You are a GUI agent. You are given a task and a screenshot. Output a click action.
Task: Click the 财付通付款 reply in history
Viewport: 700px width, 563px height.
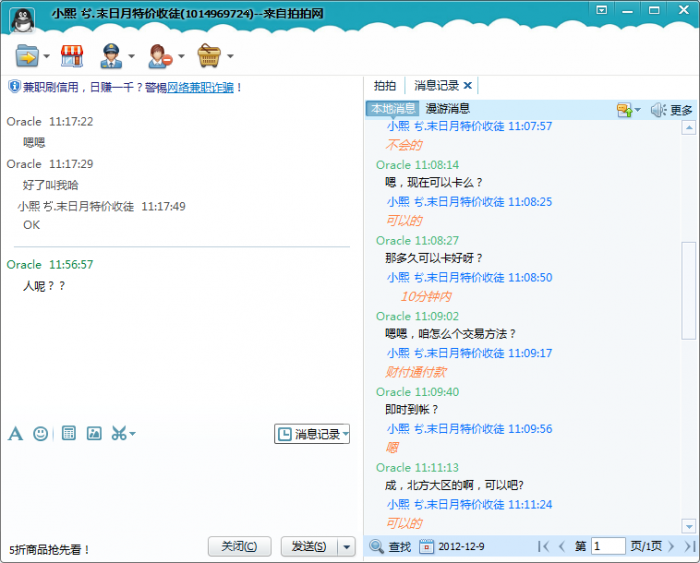coord(416,372)
